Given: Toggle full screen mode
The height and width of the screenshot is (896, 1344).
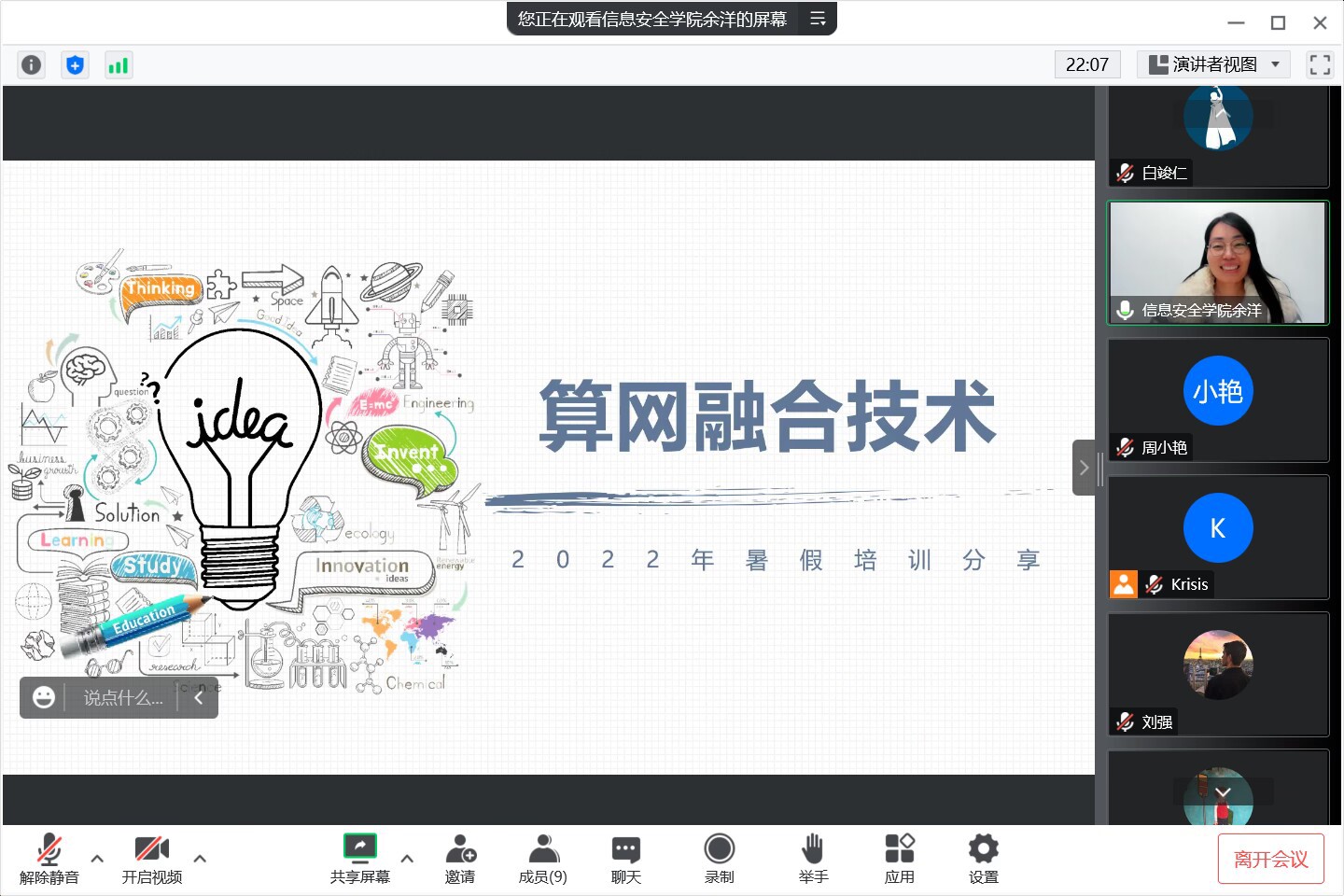Looking at the screenshot, I should click(x=1320, y=64).
